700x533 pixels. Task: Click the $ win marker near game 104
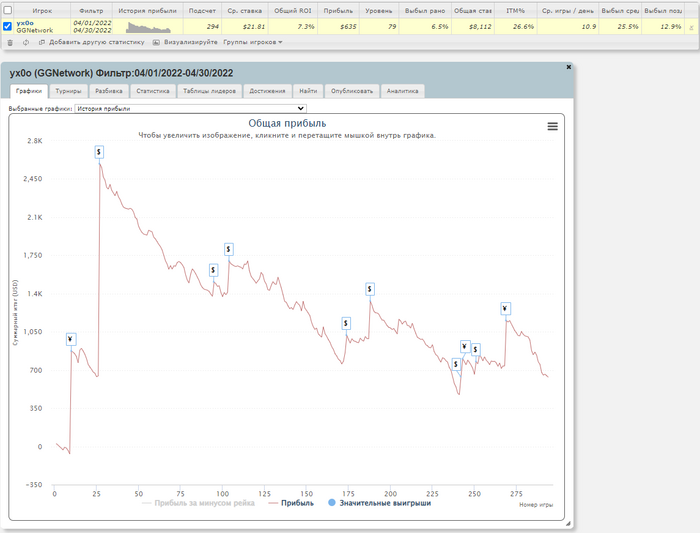click(229, 250)
